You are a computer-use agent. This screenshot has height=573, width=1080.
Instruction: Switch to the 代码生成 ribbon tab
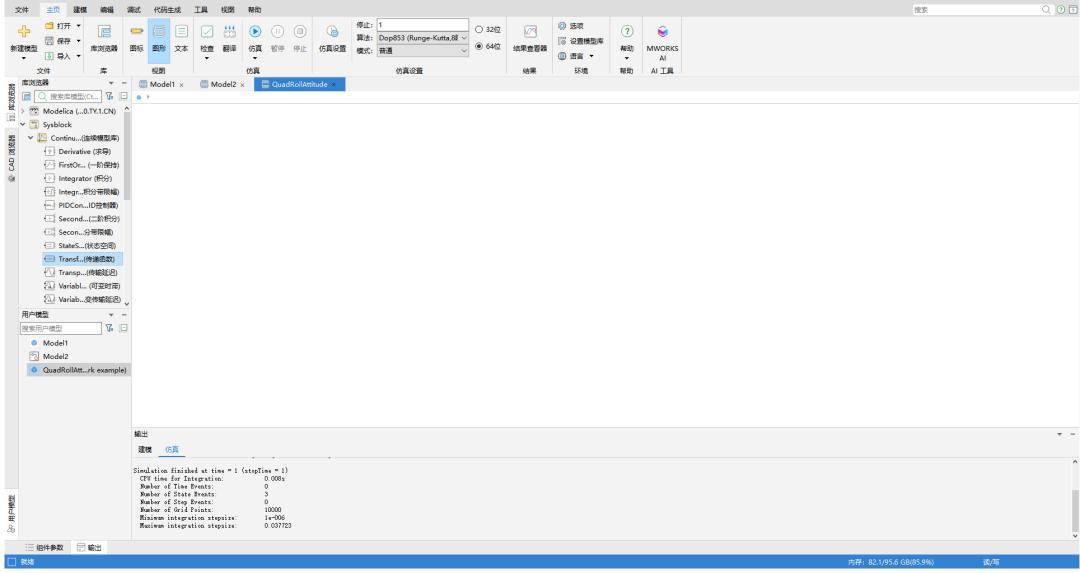pyautogui.click(x=167, y=10)
